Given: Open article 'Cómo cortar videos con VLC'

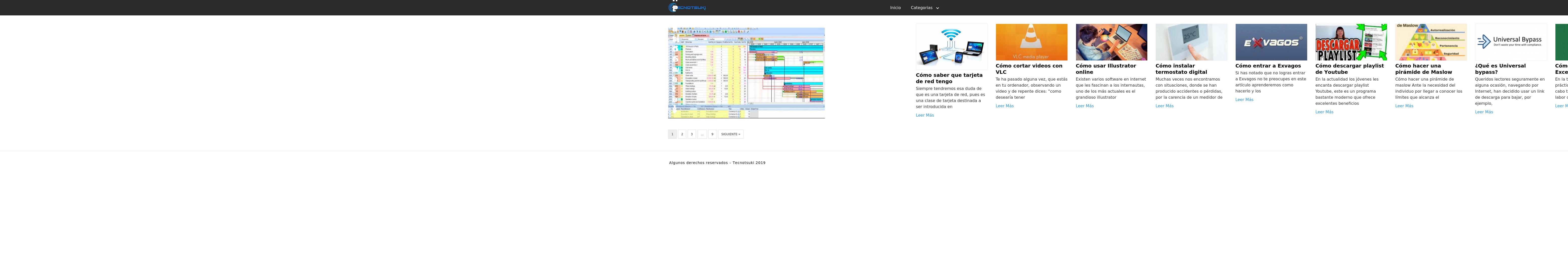Looking at the screenshot, I should click(1029, 69).
